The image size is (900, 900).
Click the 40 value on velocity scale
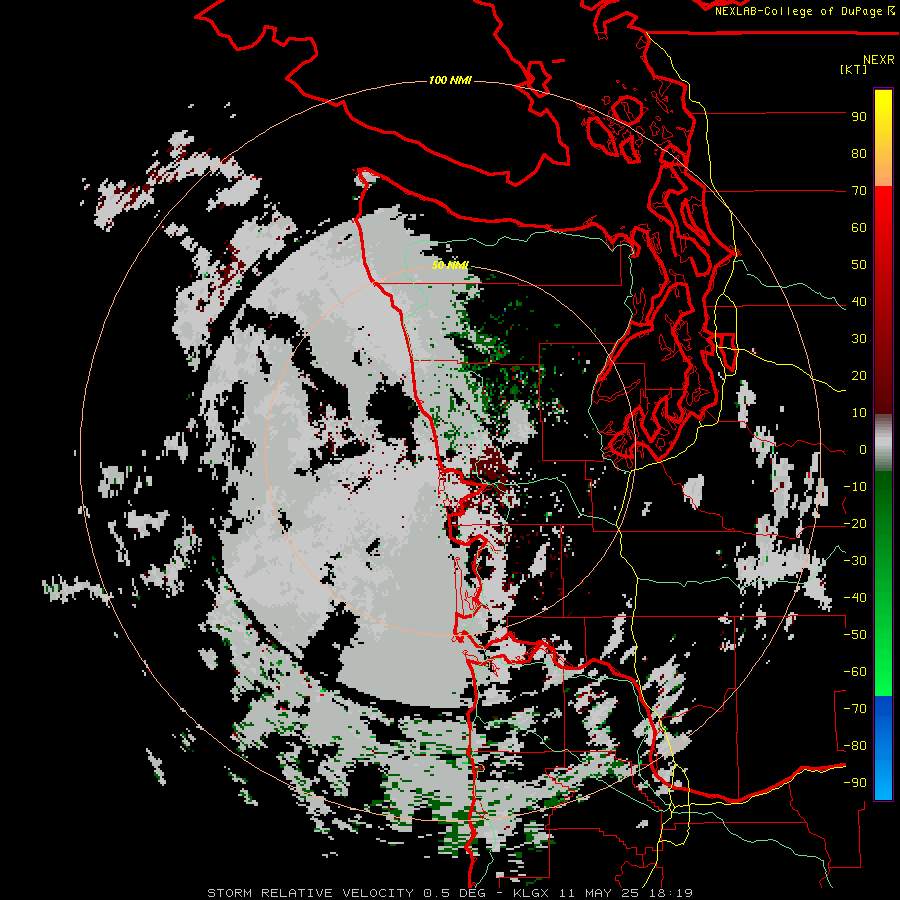tap(859, 302)
